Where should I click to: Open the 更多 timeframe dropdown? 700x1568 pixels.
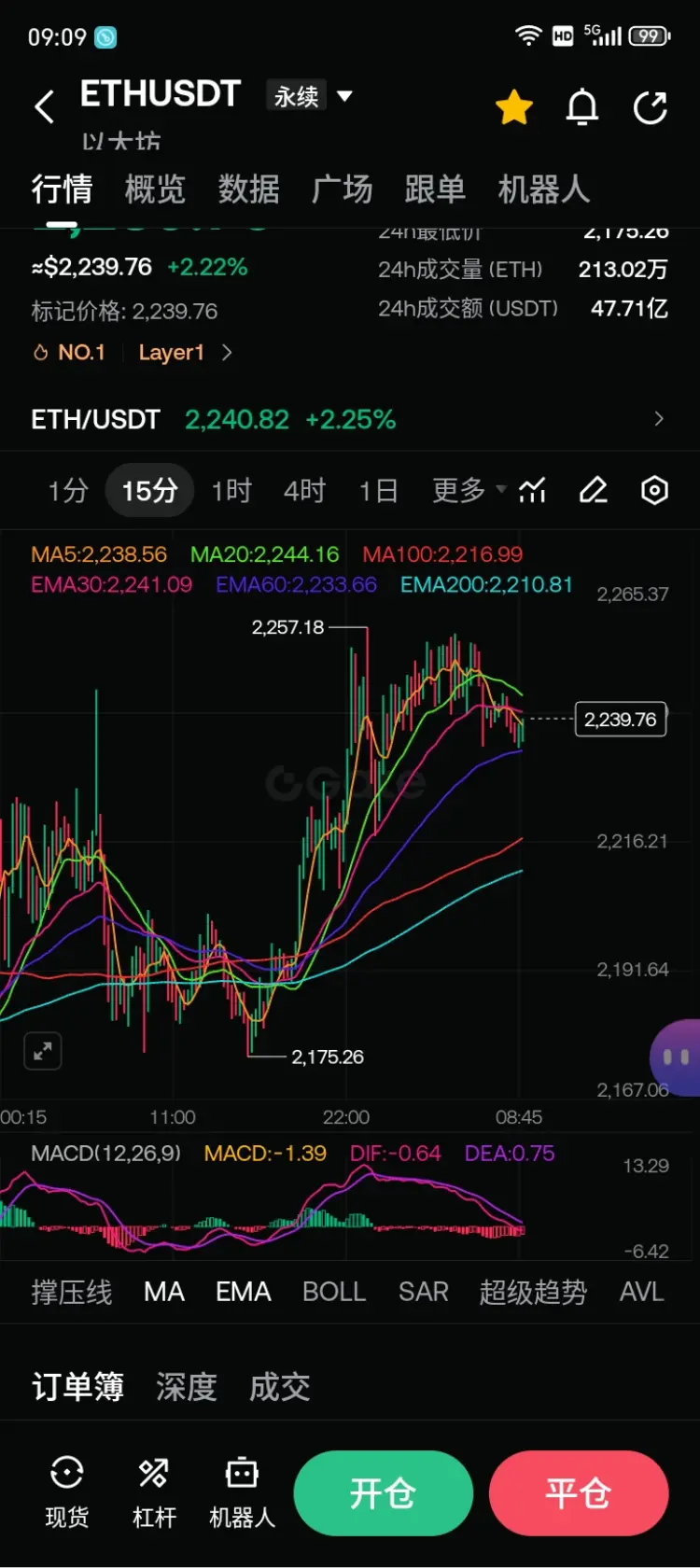pos(469,490)
